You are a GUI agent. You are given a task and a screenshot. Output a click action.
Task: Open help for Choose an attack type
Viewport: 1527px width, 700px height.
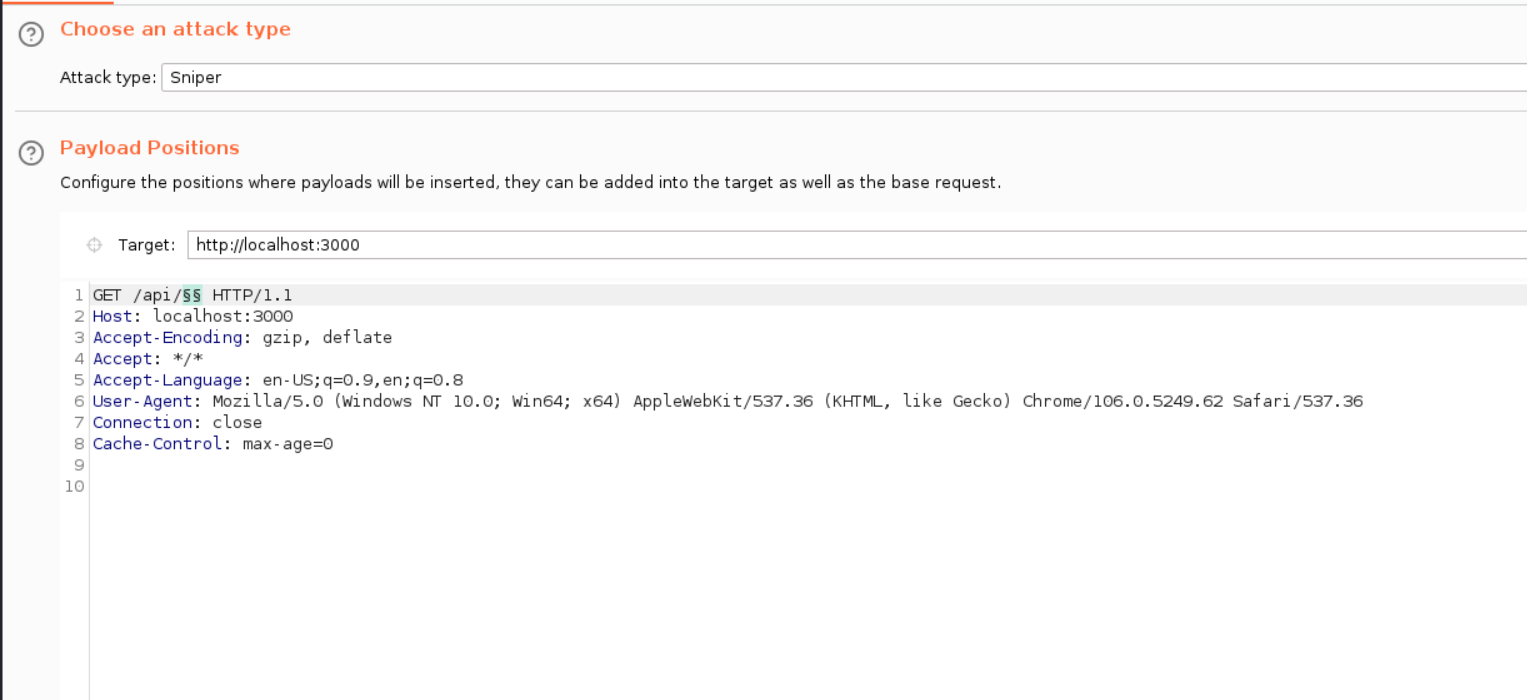[x=32, y=35]
